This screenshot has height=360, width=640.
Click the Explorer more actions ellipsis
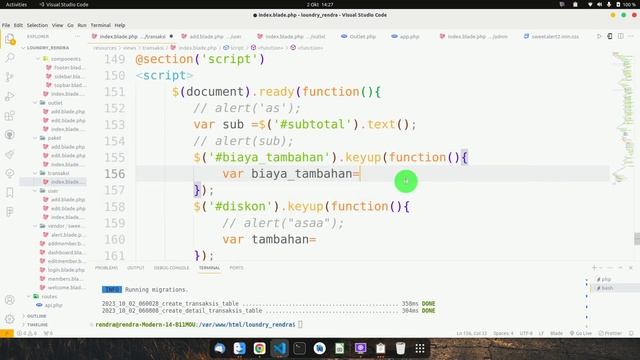[78, 36]
